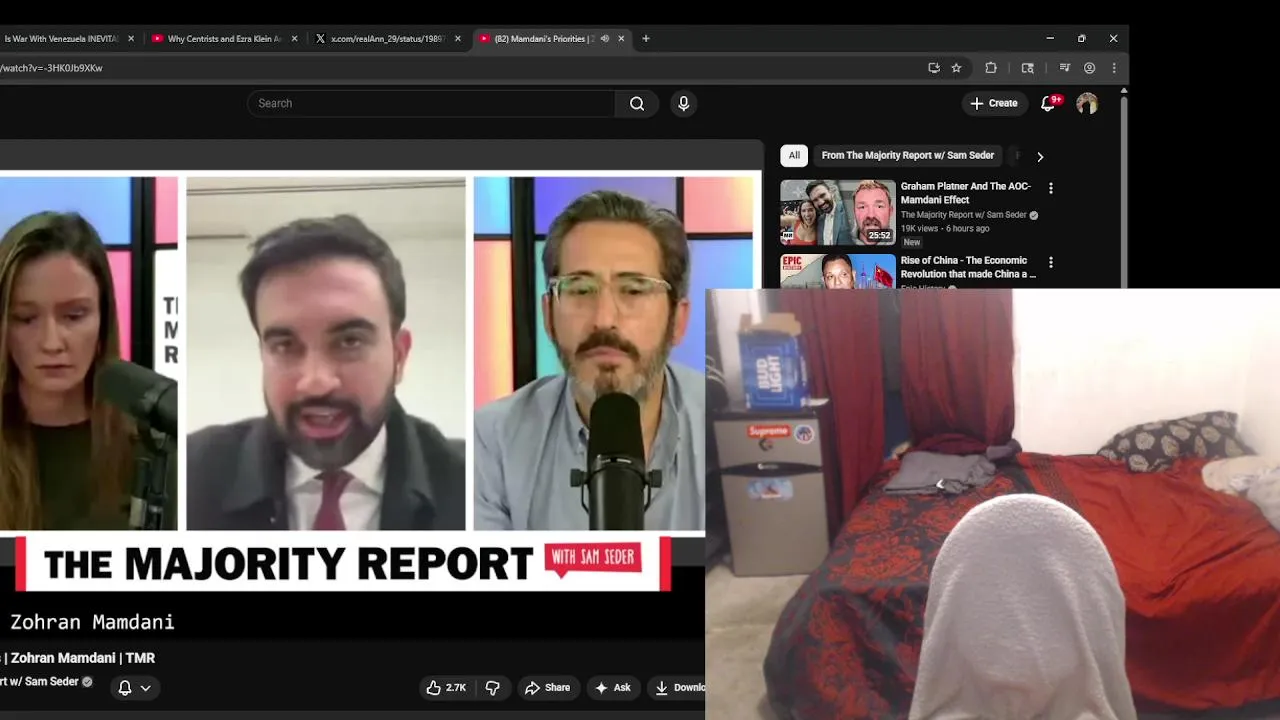Screen dimensions: 1280x720
Task: Mute the Mamdani's Priorities tab audio icon
Action: [604, 39]
